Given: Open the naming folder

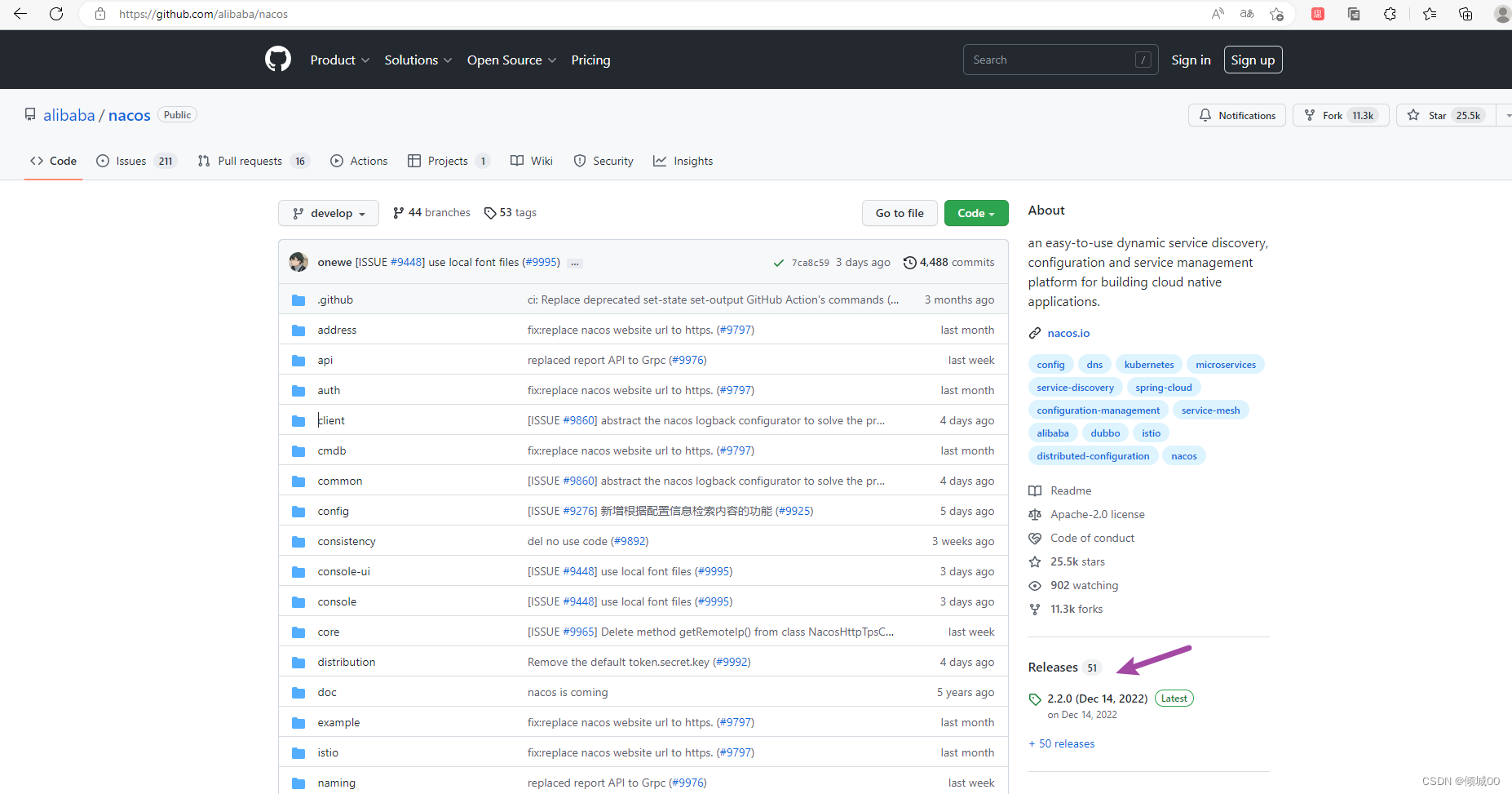Looking at the screenshot, I should (336, 783).
